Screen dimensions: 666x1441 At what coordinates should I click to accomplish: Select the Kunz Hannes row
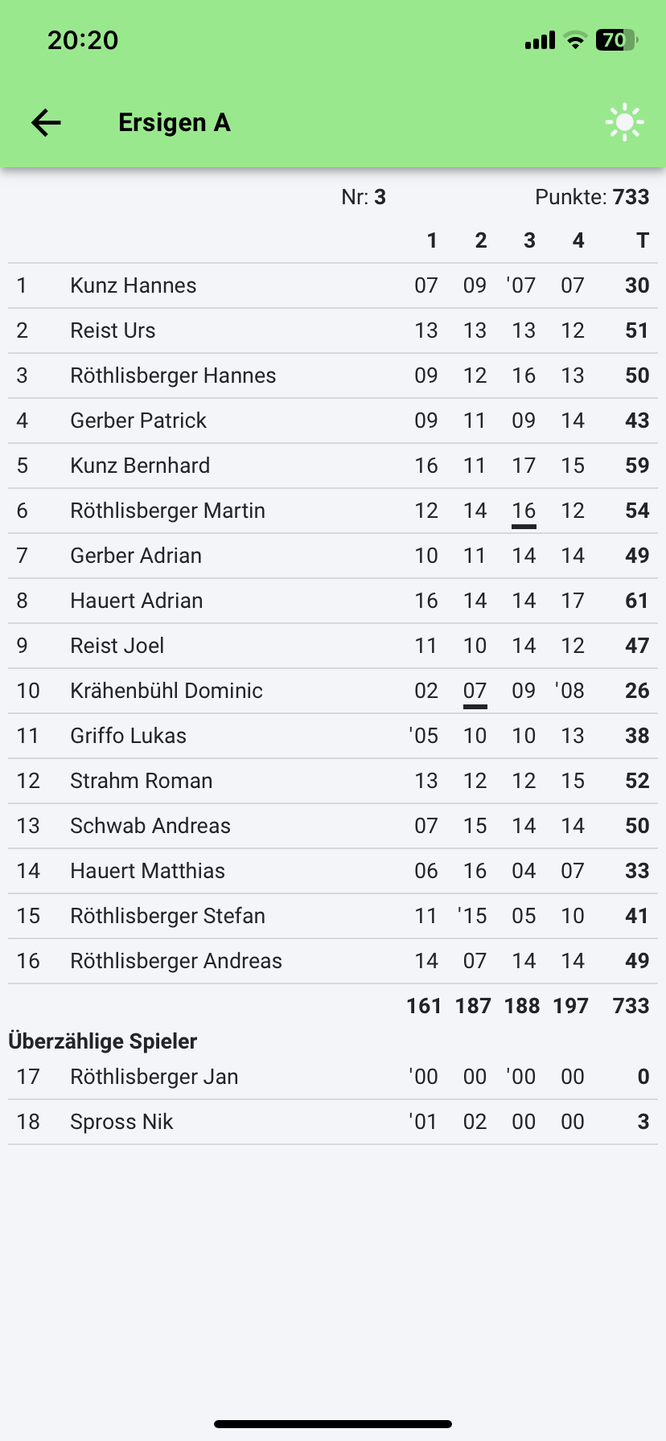coord(333,286)
